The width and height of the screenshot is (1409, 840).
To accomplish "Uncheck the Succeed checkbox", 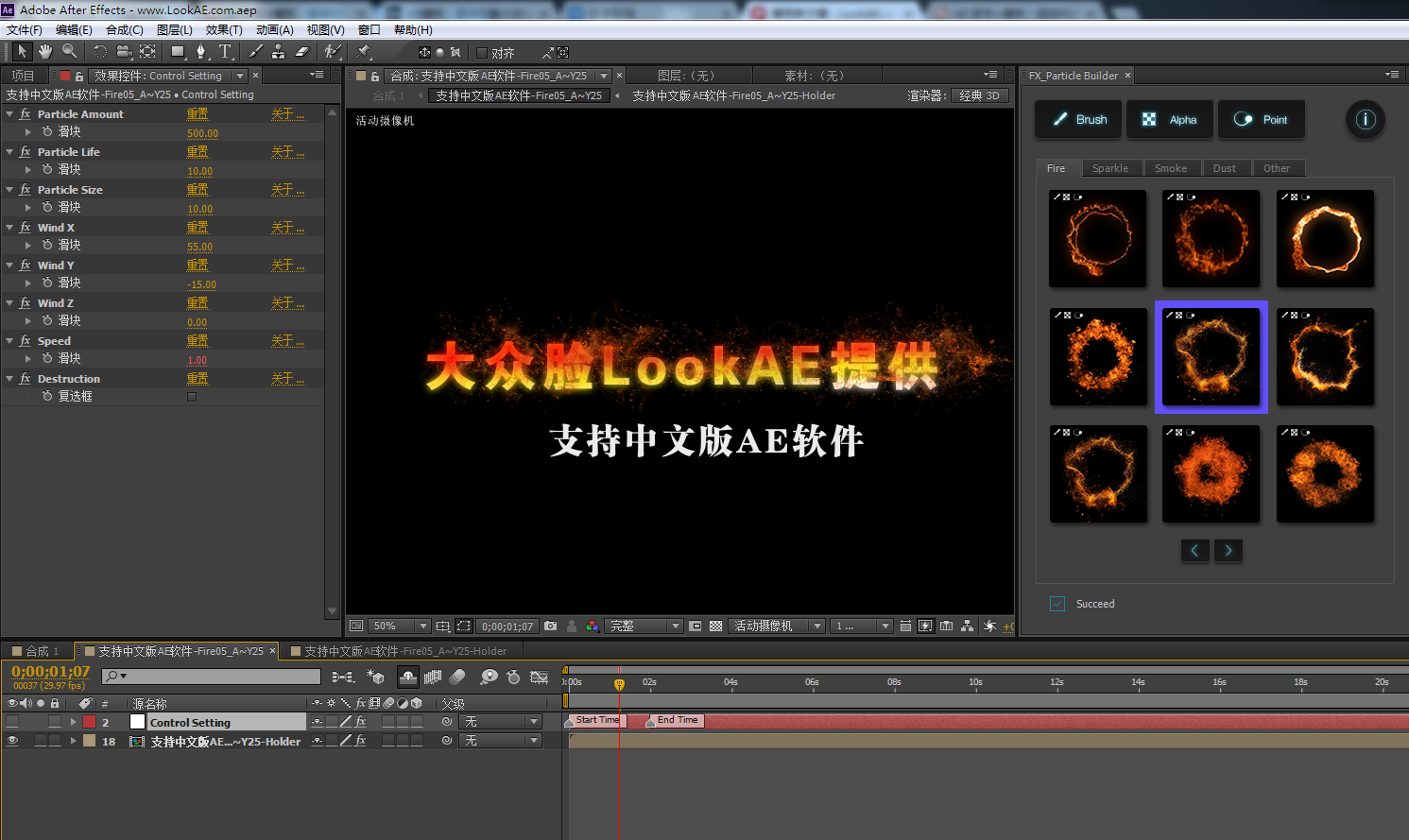I will coord(1057,604).
